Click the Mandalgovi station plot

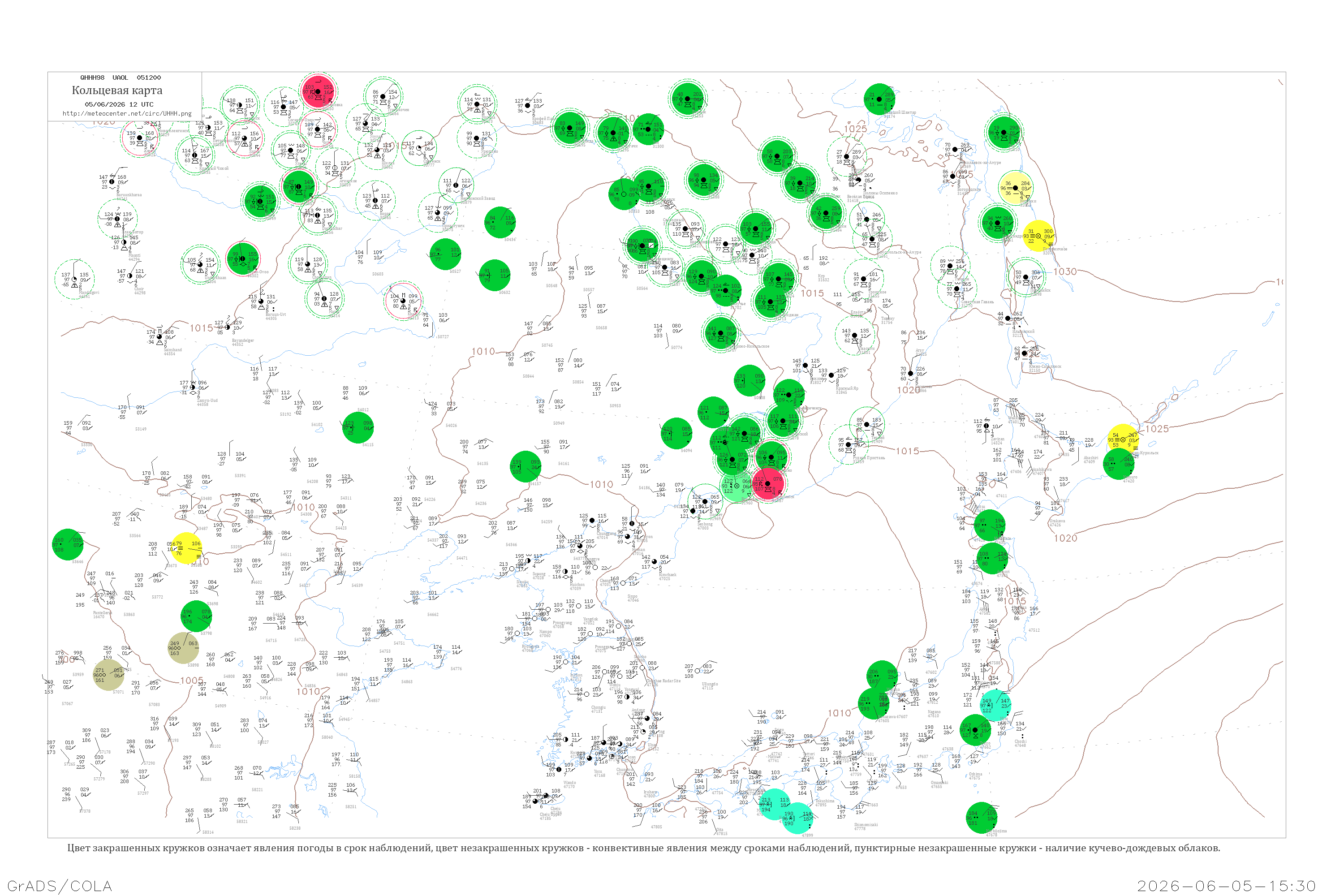pos(75,280)
